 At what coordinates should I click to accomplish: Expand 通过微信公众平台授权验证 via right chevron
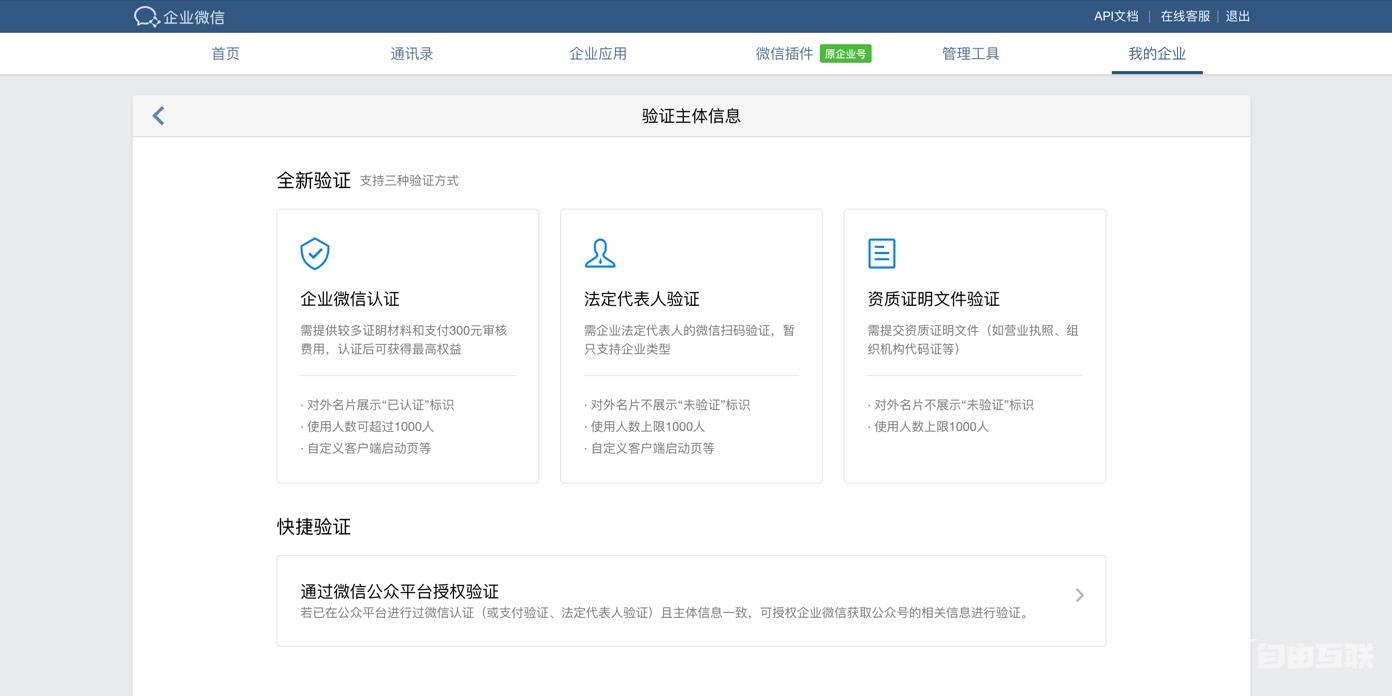(1079, 595)
